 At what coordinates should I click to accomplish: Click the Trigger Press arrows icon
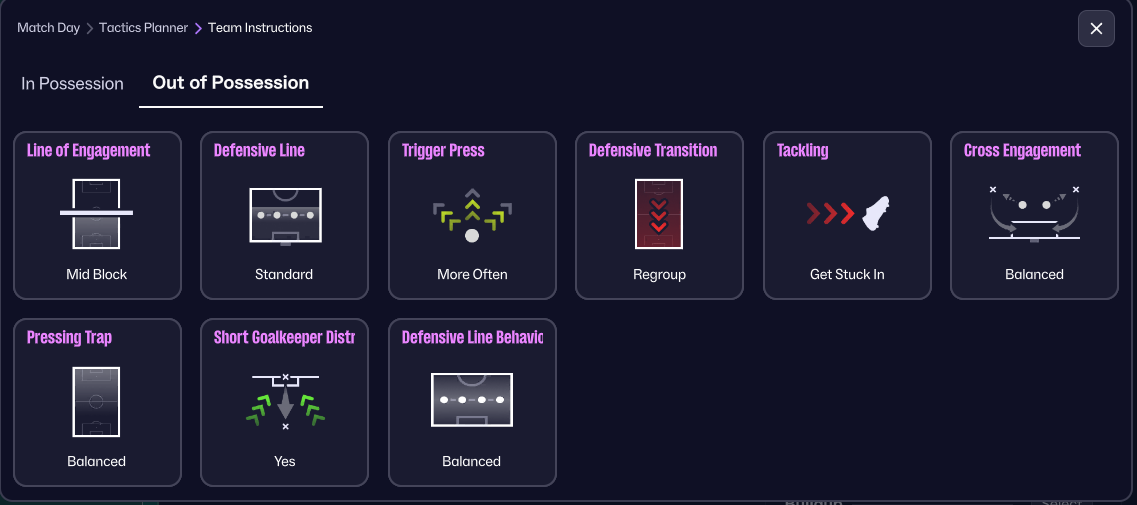click(x=472, y=213)
